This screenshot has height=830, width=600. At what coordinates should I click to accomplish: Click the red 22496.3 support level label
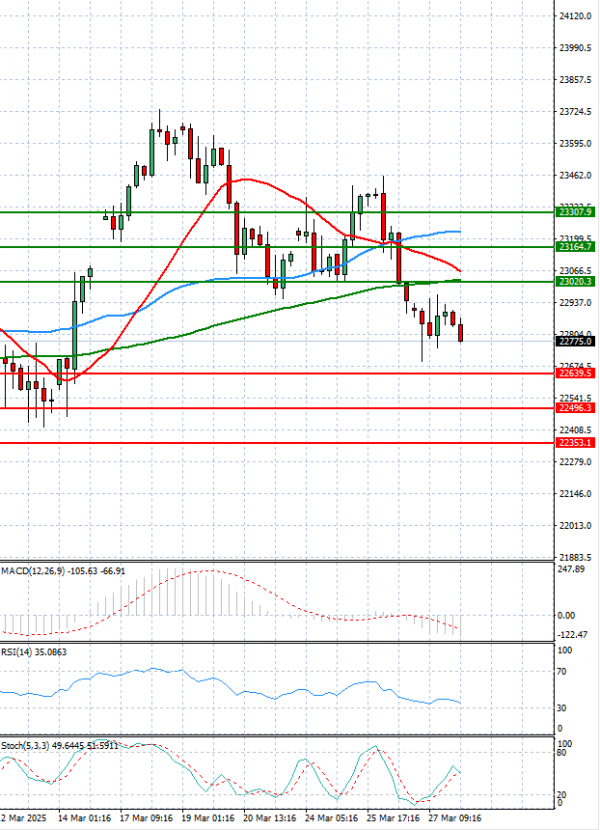click(575, 408)
